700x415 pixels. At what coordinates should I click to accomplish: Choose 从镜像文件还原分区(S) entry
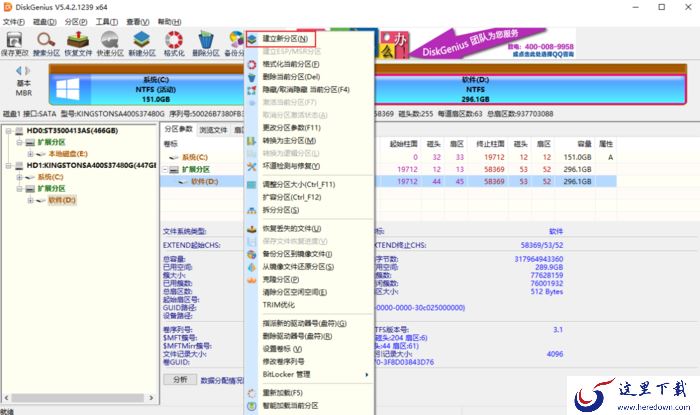298,267
